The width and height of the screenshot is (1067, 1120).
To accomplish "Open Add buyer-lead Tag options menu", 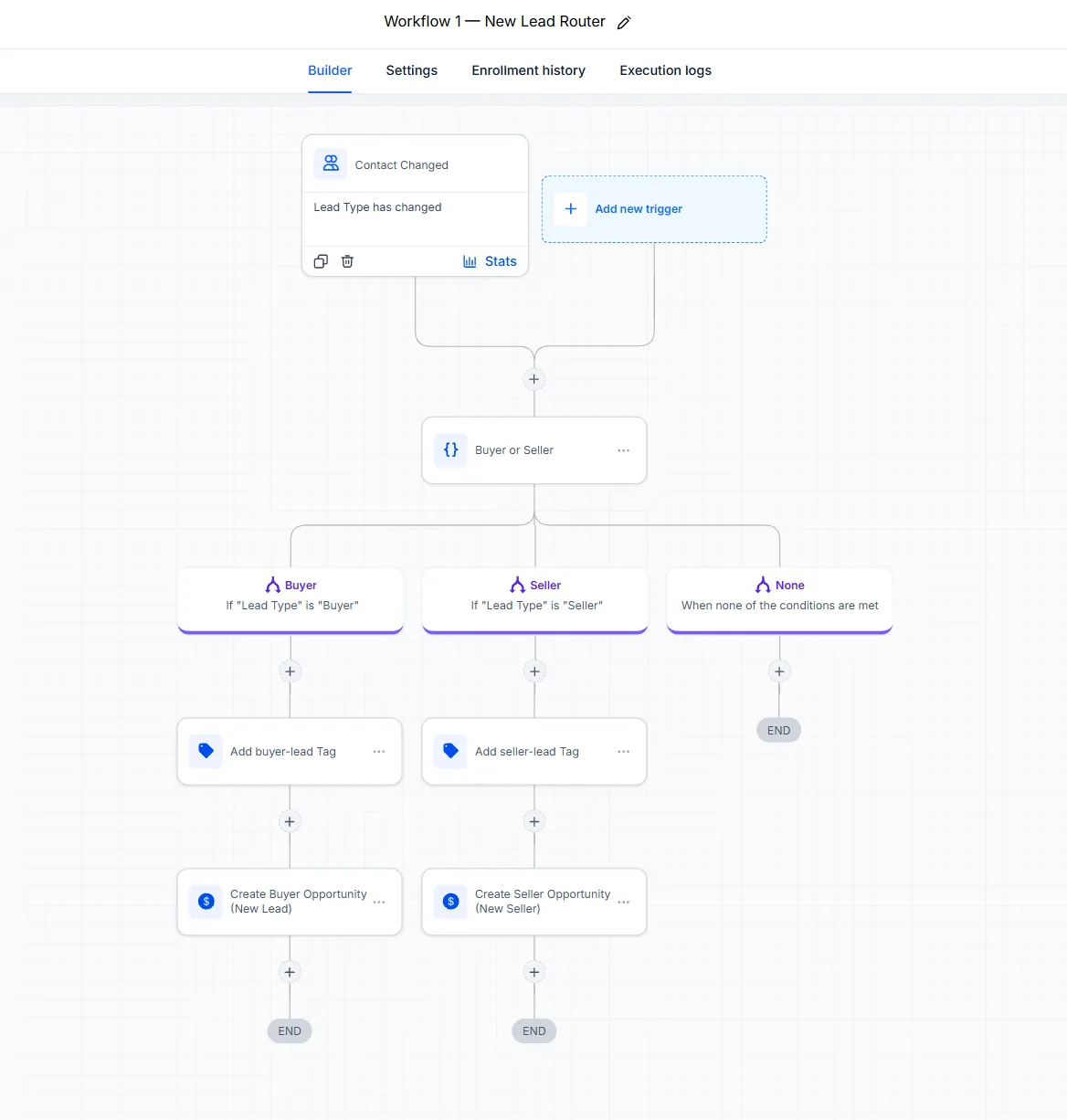I will click(x=379, y=751).
